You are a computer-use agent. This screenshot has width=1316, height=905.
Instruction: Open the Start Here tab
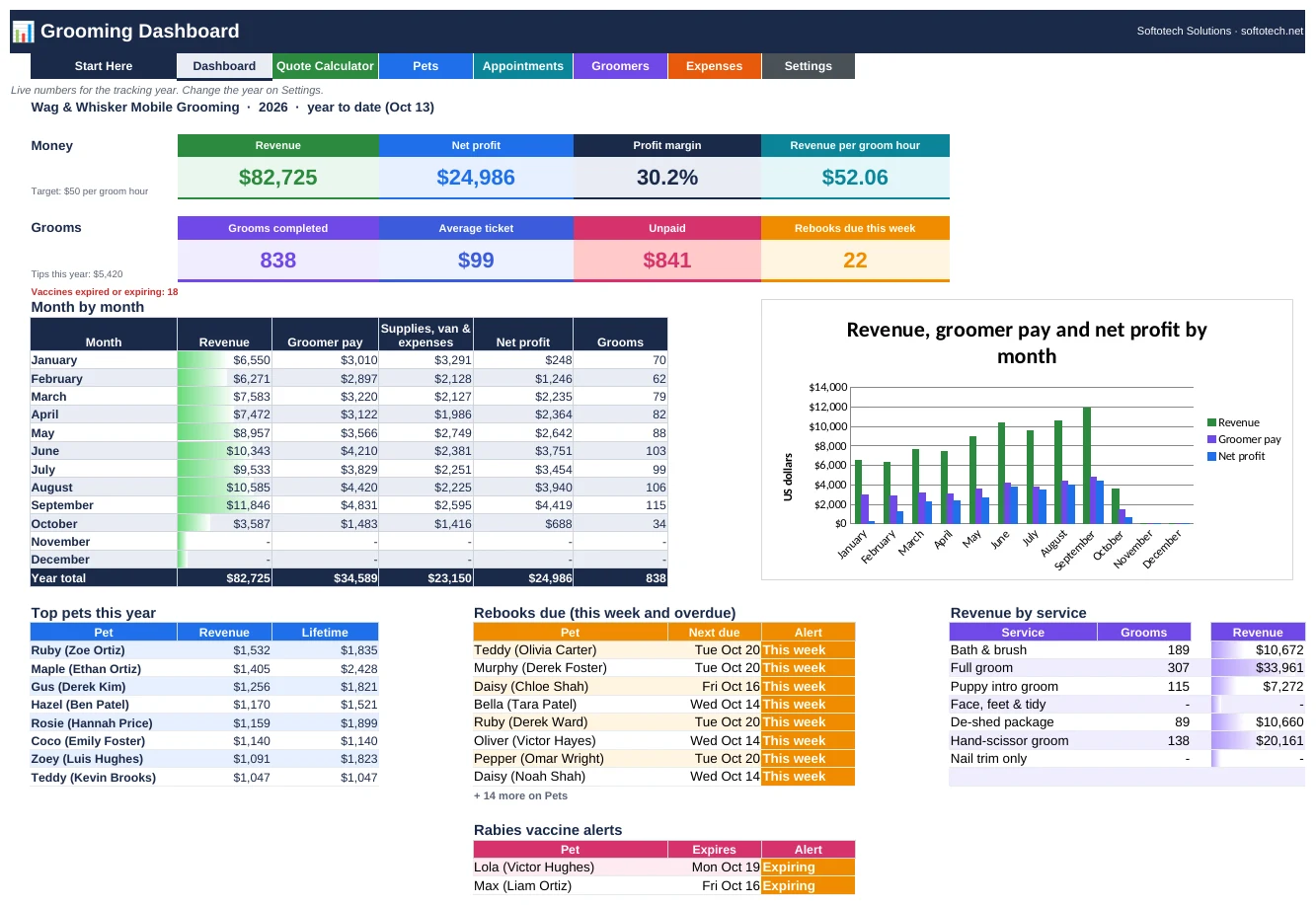click(104, 66)
